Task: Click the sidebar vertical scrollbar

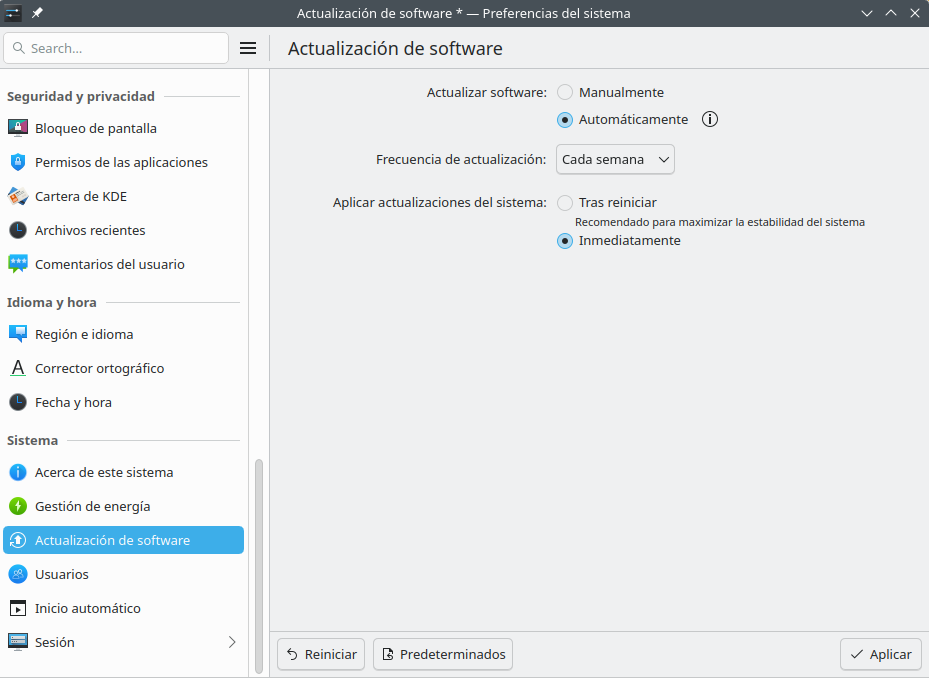Action: coord(259,560)
